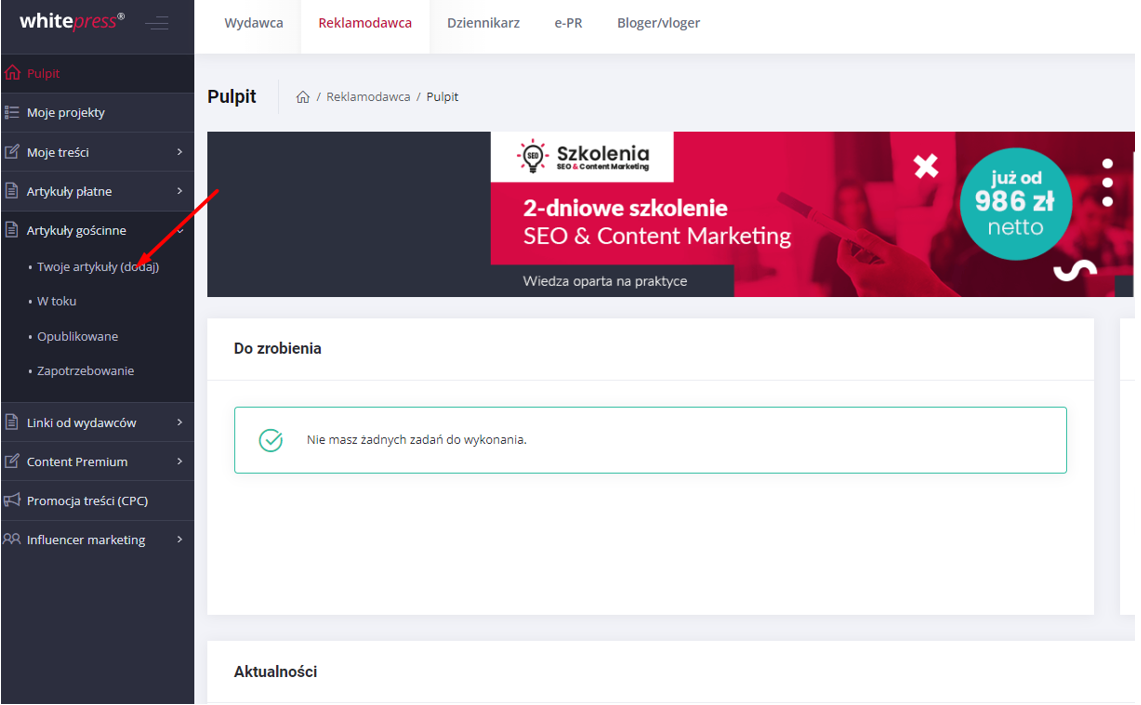Open the Bloger/vloger tab
Image resolution: width=1141 pixels, height=705 pixels.
pos(659,23)
